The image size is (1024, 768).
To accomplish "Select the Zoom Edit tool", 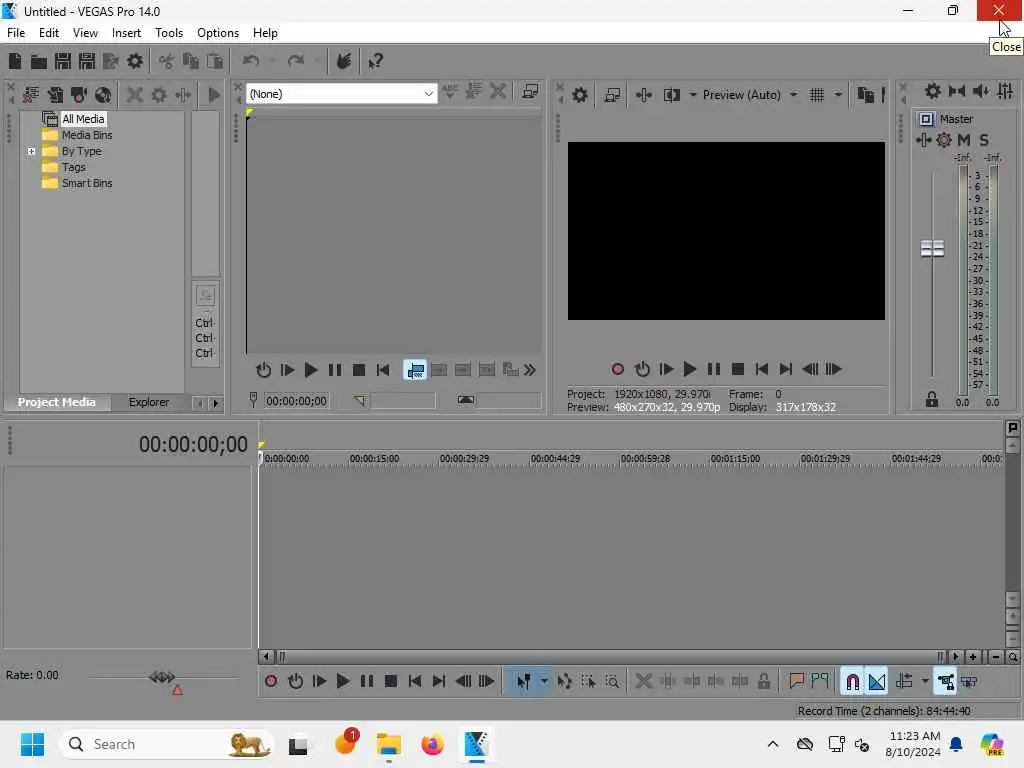I will pos(613,682).
